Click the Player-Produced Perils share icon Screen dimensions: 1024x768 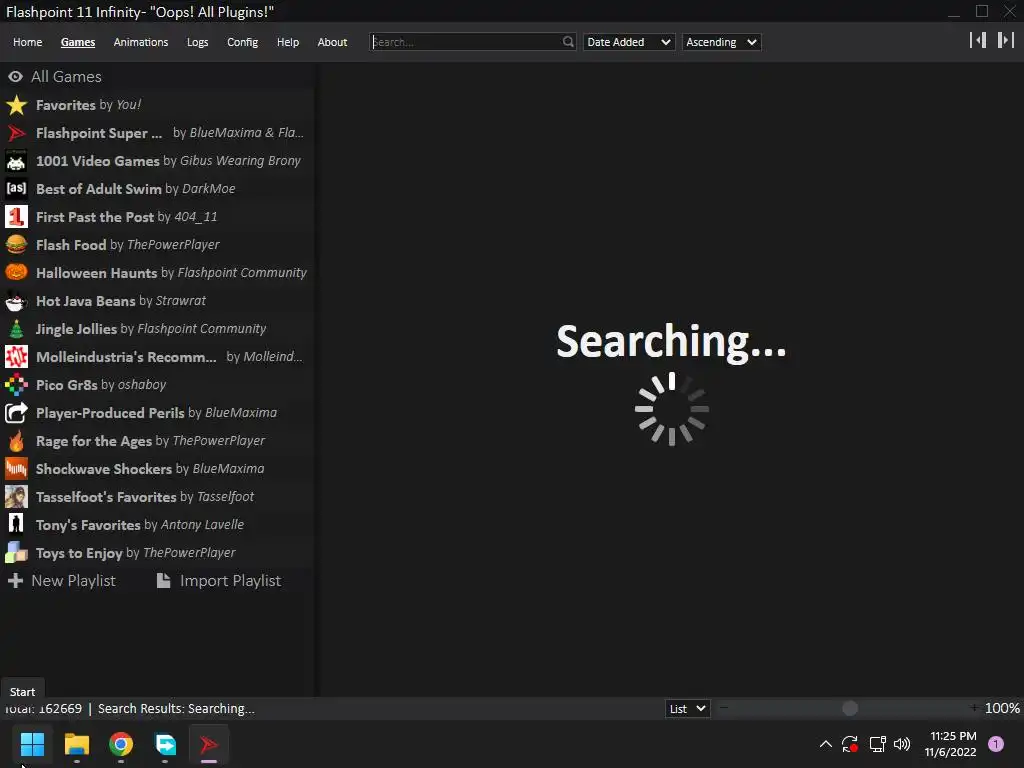16,413
